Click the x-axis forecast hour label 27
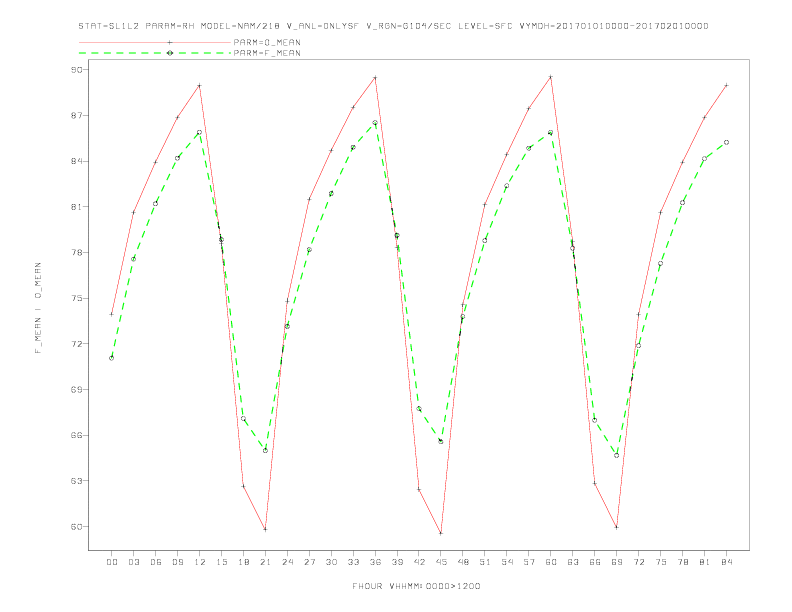Screen dimensions: 792x612 309,562
